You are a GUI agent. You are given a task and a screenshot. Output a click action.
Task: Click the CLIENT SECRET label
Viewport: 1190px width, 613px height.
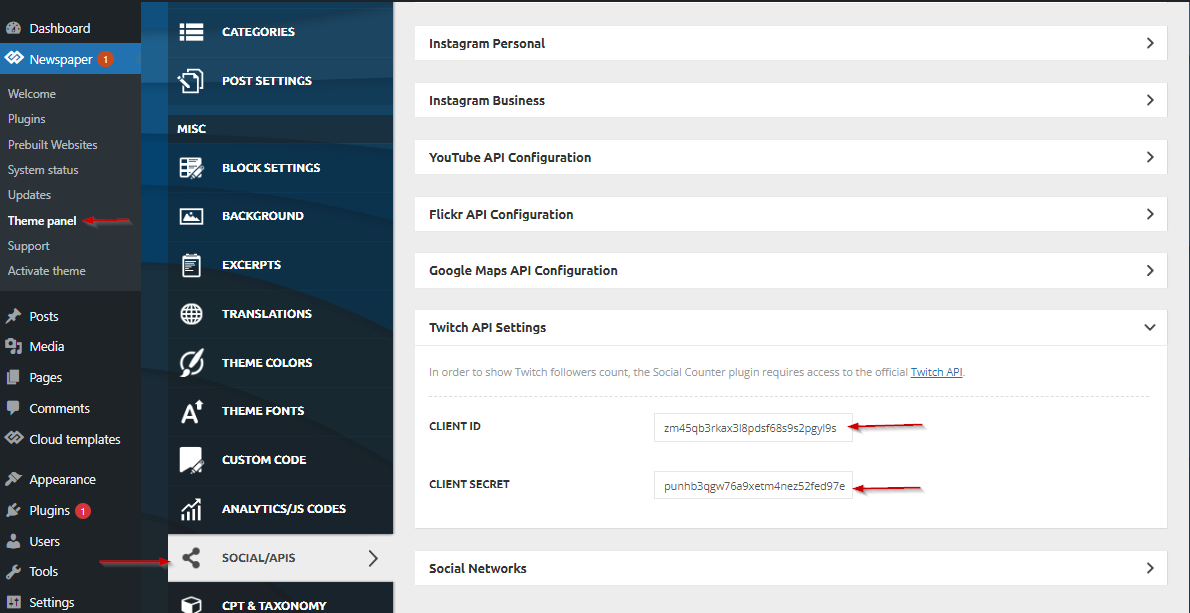[x=469, y=484]
